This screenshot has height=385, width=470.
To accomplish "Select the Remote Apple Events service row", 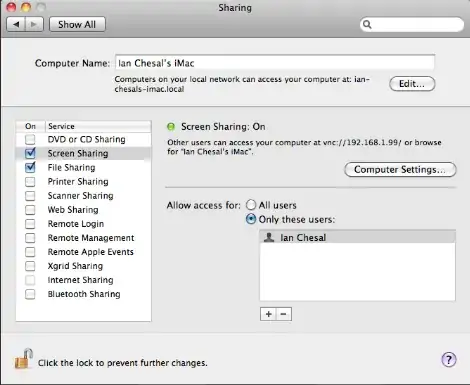I will point(83,252).
